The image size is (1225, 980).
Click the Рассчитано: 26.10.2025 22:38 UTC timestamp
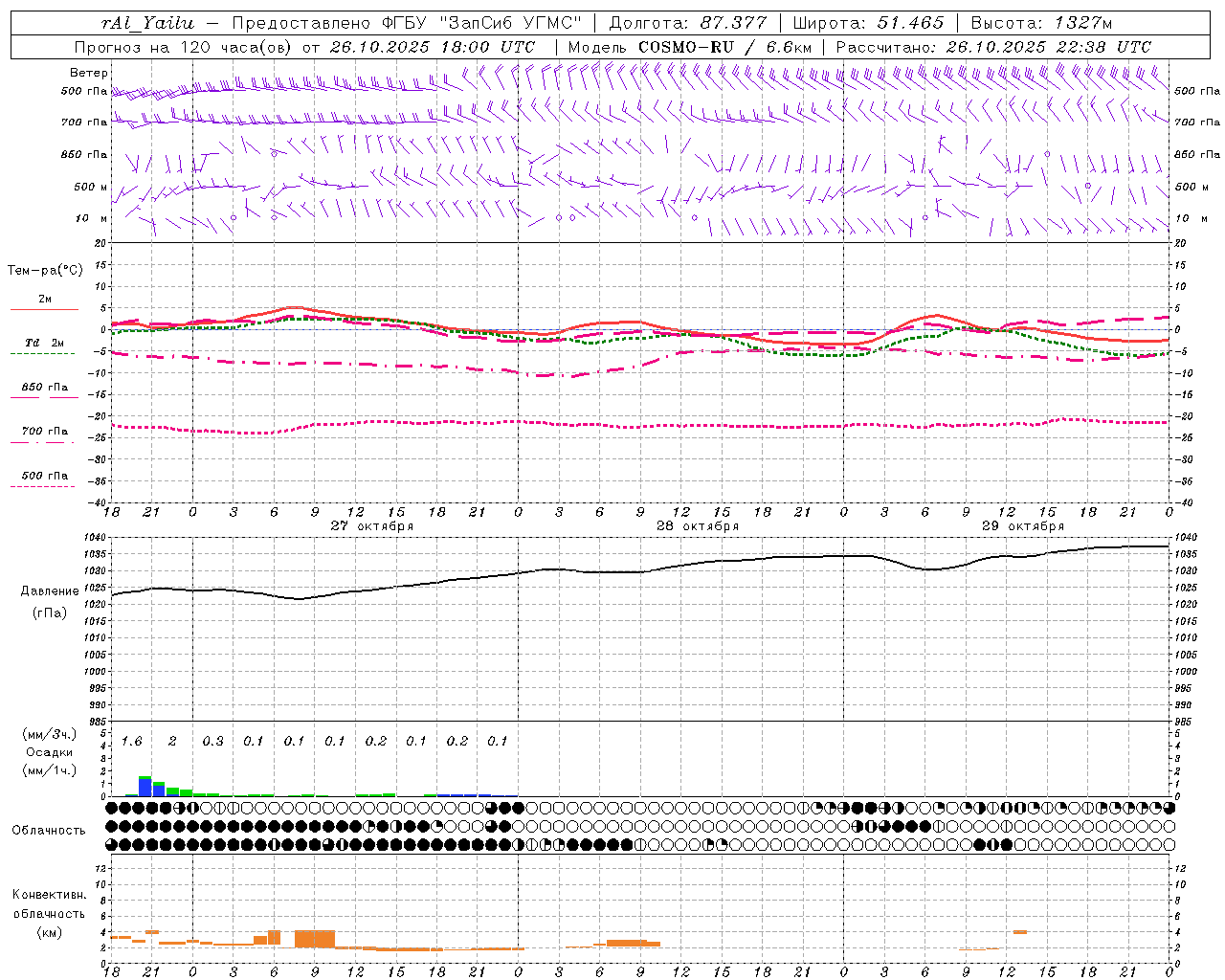pos(993,47)
